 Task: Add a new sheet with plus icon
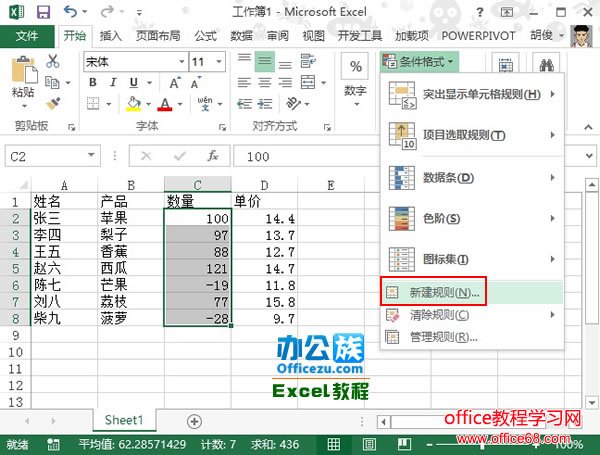[x=194, y=421]
